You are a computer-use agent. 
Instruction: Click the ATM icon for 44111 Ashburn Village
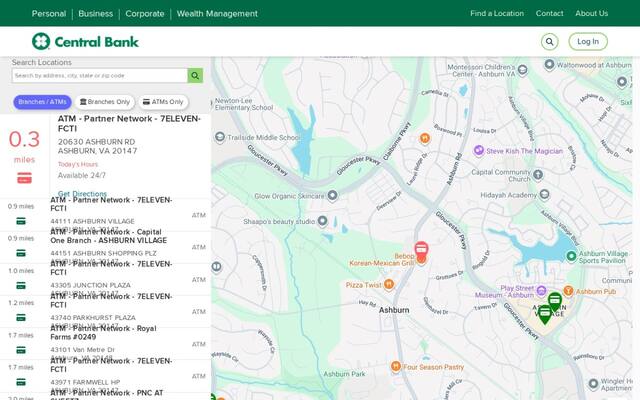pyautogui.click(x=21, y=221)
